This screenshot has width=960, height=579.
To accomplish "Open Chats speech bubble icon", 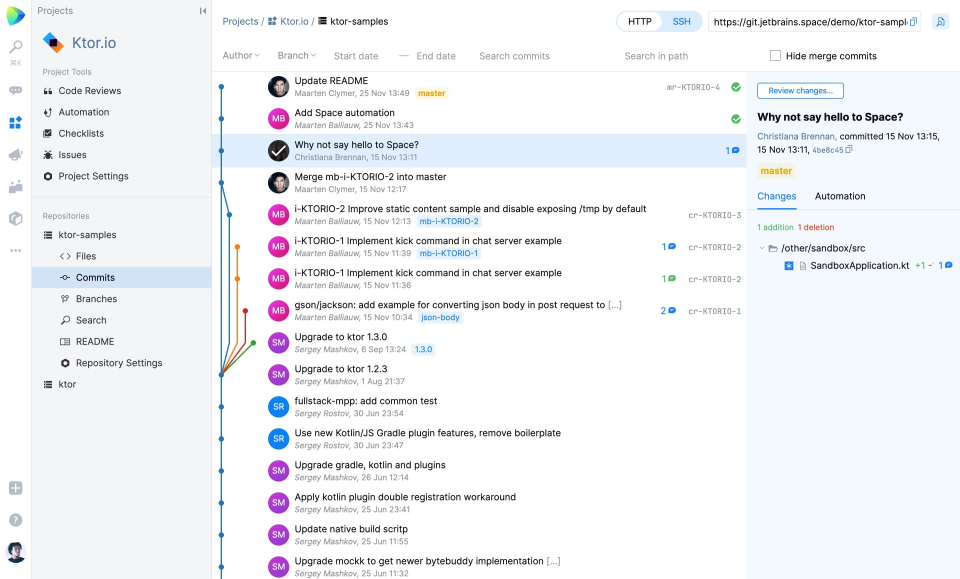I will click(16, 91).
